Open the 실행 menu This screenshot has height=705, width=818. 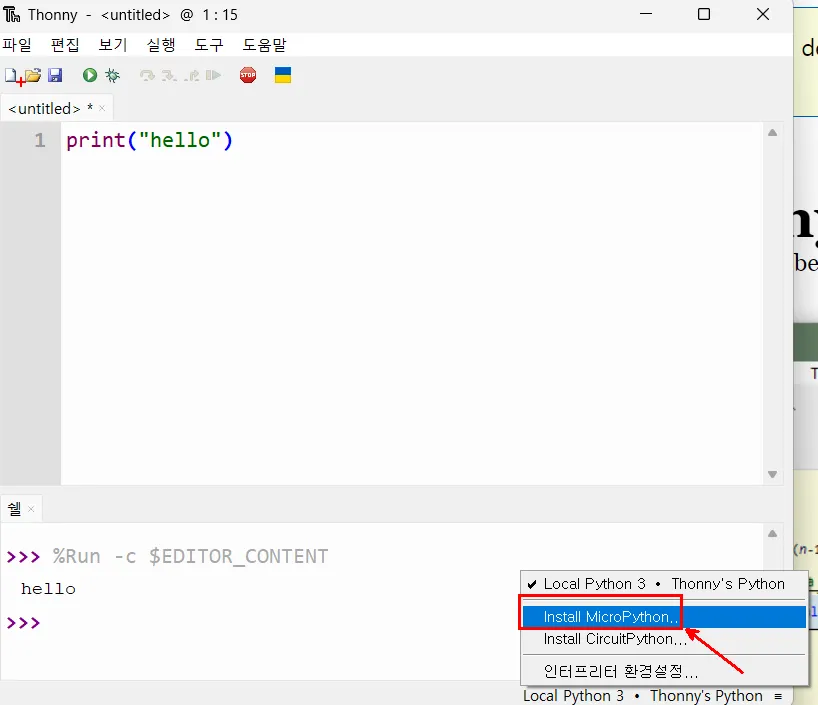161,45
